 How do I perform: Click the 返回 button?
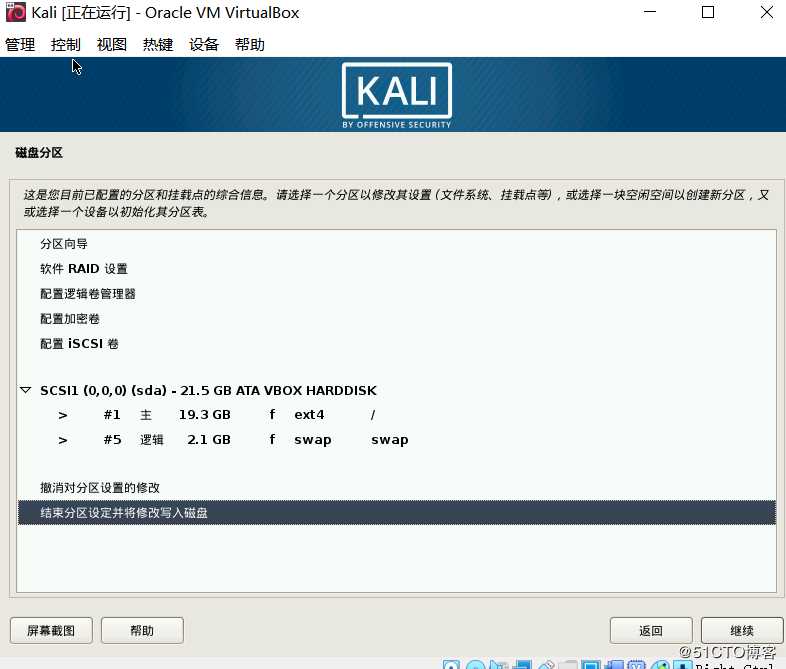651,630
